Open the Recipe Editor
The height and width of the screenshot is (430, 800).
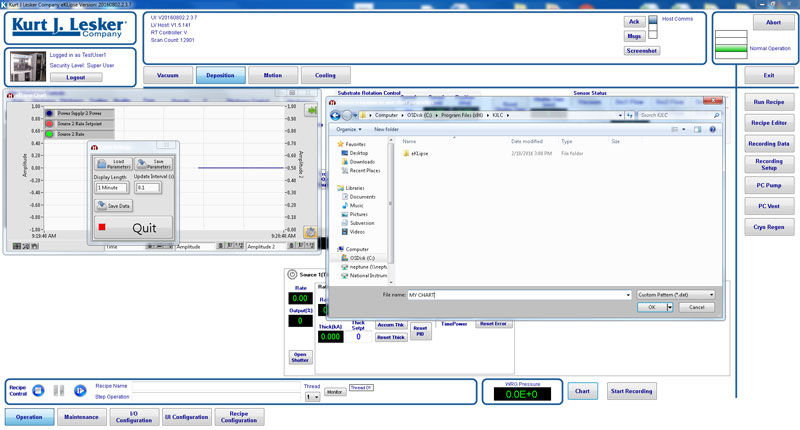pos(769,123)
